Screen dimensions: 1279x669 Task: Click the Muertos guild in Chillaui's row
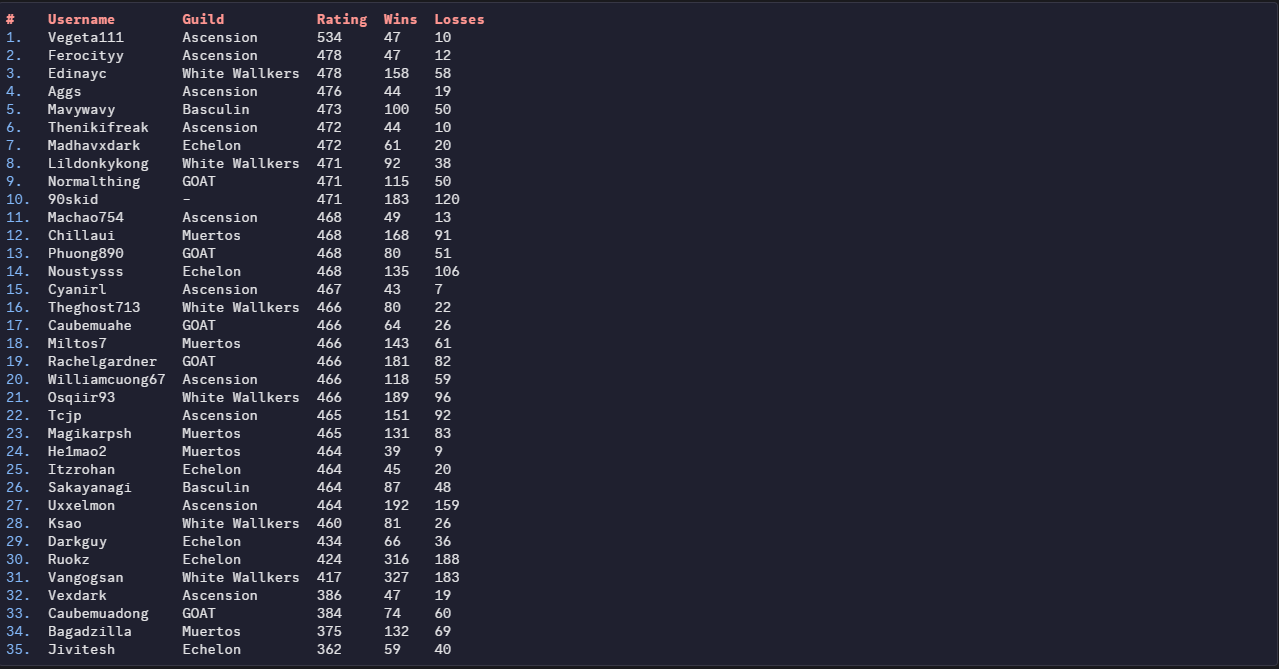(x=211, y=235)
